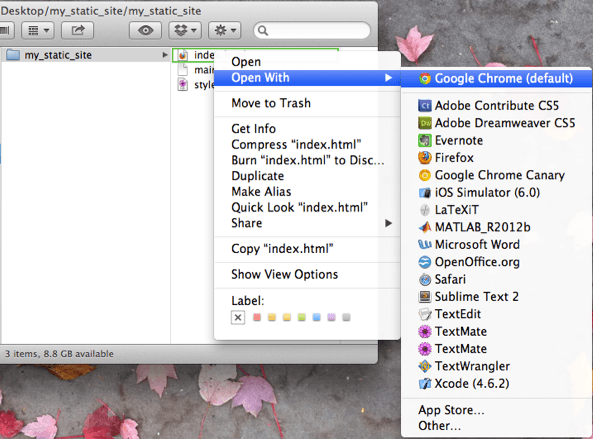Clear label with the X box

238,317
